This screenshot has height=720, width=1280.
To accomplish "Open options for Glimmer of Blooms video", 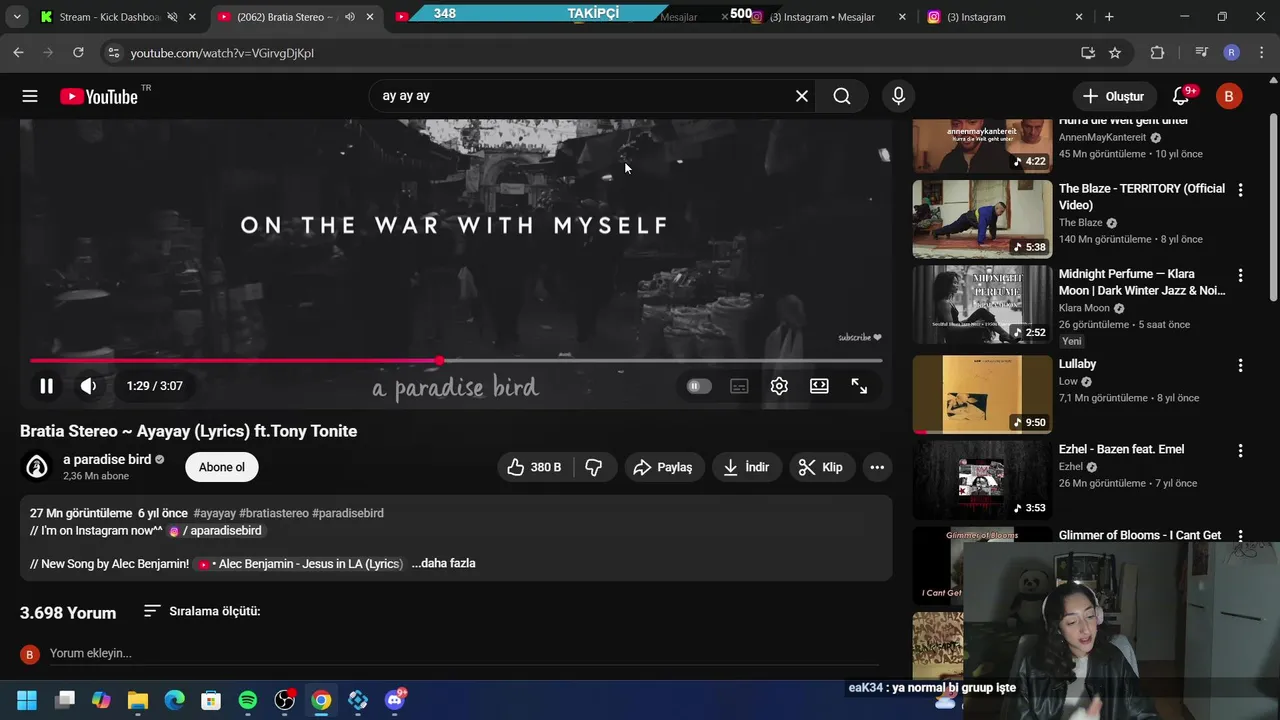I will click(x=1240, y=536).
